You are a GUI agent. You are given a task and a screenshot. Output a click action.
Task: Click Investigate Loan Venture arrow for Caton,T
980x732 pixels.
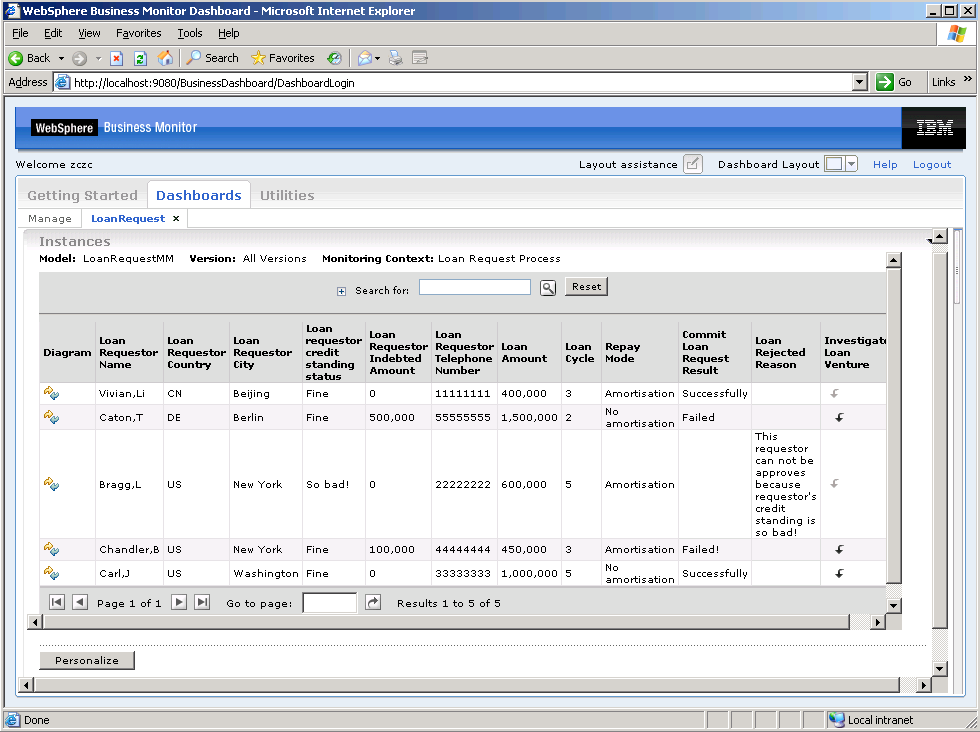tap(839, 417)
